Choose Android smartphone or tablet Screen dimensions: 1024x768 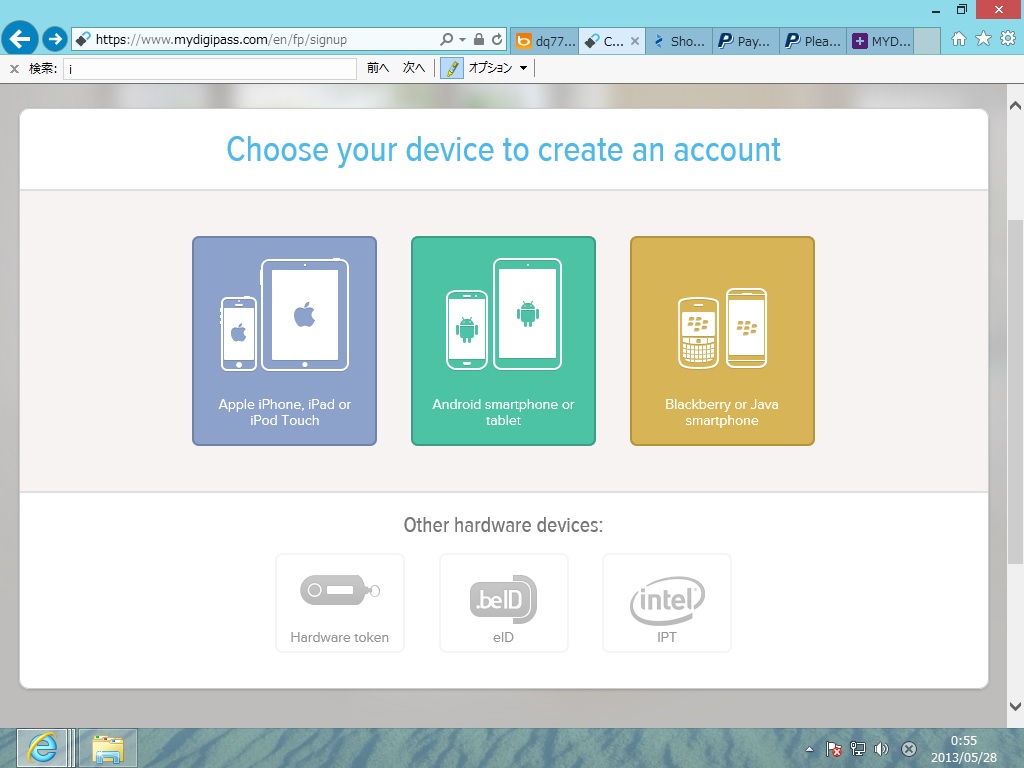[x=504, y=341]
